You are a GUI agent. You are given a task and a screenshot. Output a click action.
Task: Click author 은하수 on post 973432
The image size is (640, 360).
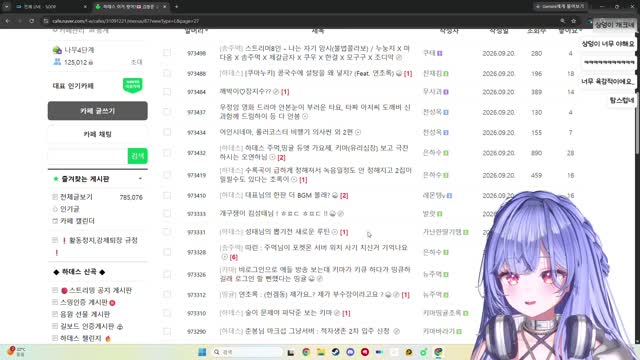pyautogui.click(x=432, y=153)
